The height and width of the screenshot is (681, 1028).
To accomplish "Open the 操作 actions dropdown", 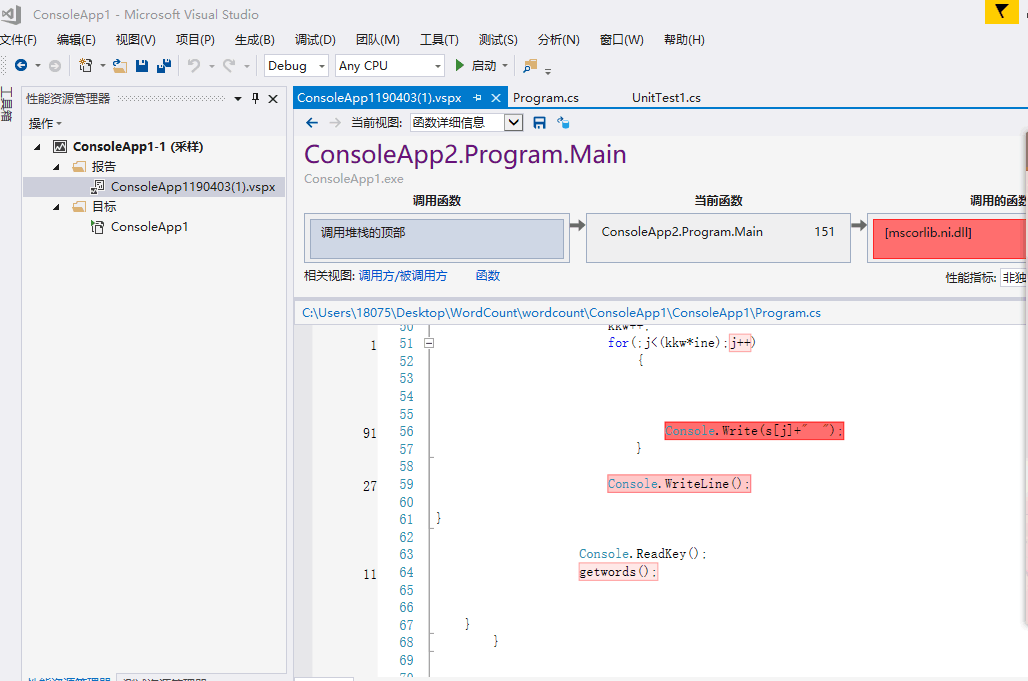I will [x=45, y=123].
